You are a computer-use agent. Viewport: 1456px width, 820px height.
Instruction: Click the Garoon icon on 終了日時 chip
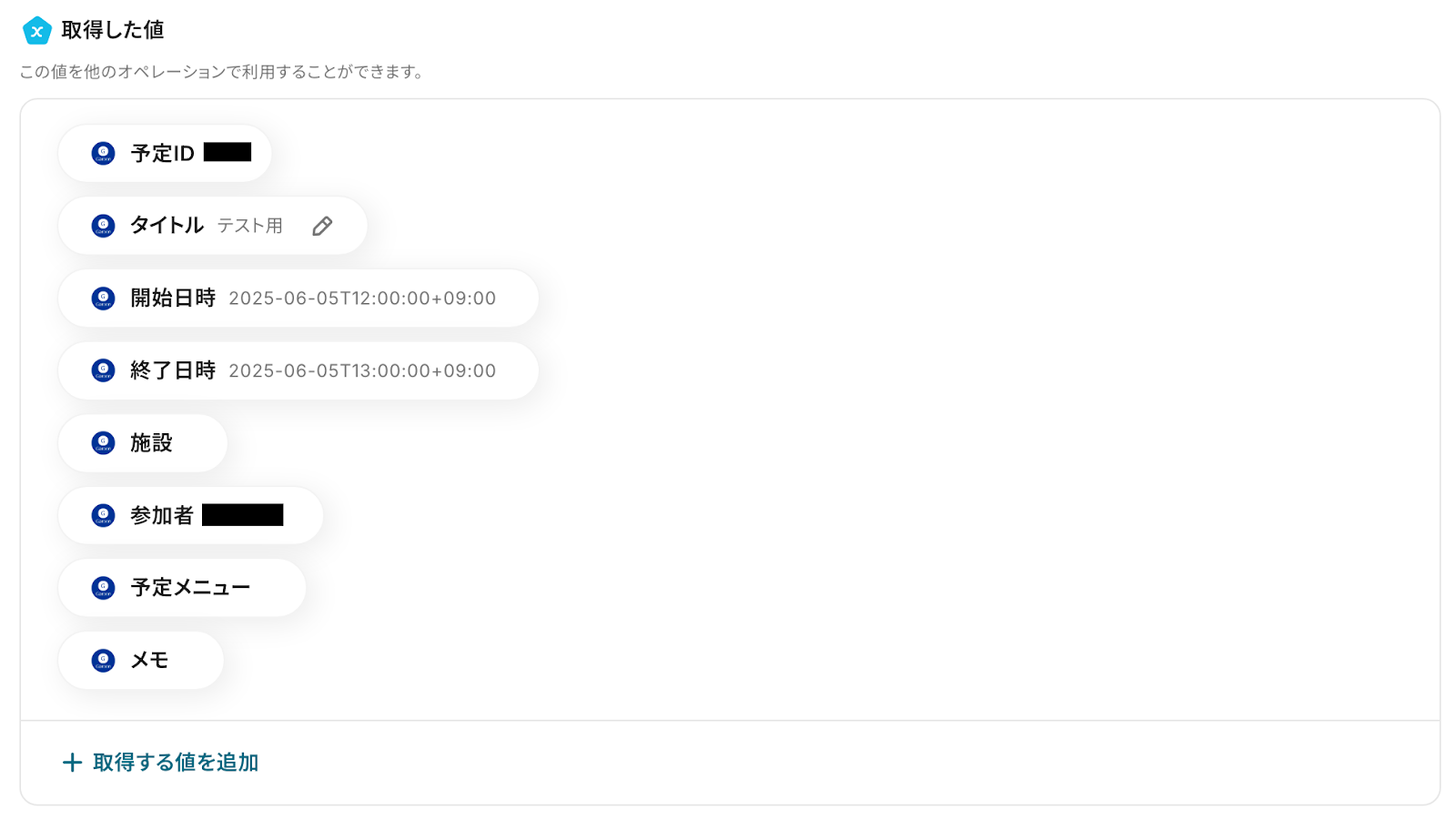103,370
